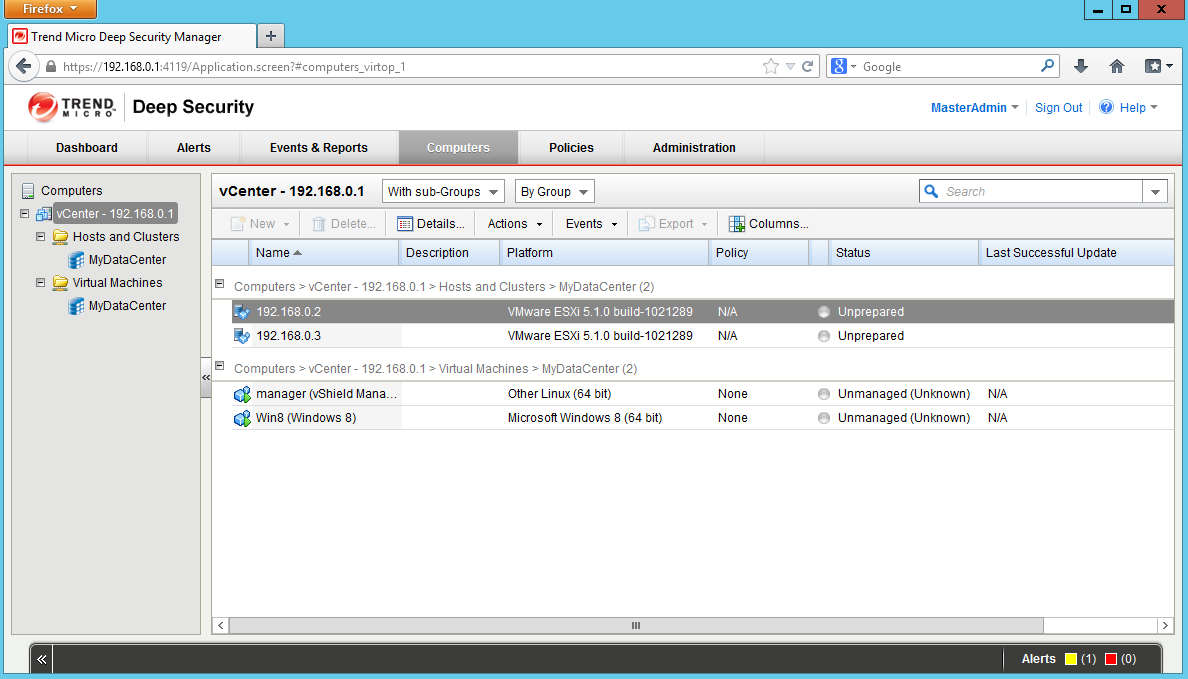Screen dimensions: 1188x679
Task: Collapse Hosts and Clusters group in table
Action: point(220,284)
